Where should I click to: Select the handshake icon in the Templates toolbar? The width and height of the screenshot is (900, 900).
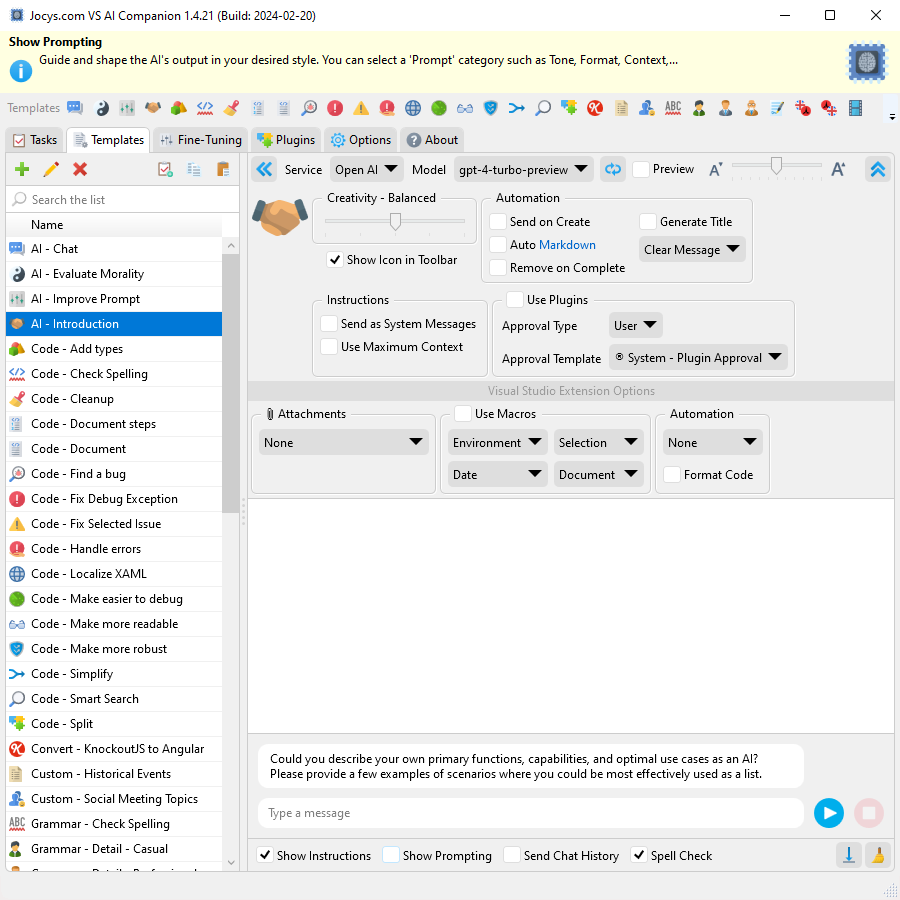coord(152,107)
